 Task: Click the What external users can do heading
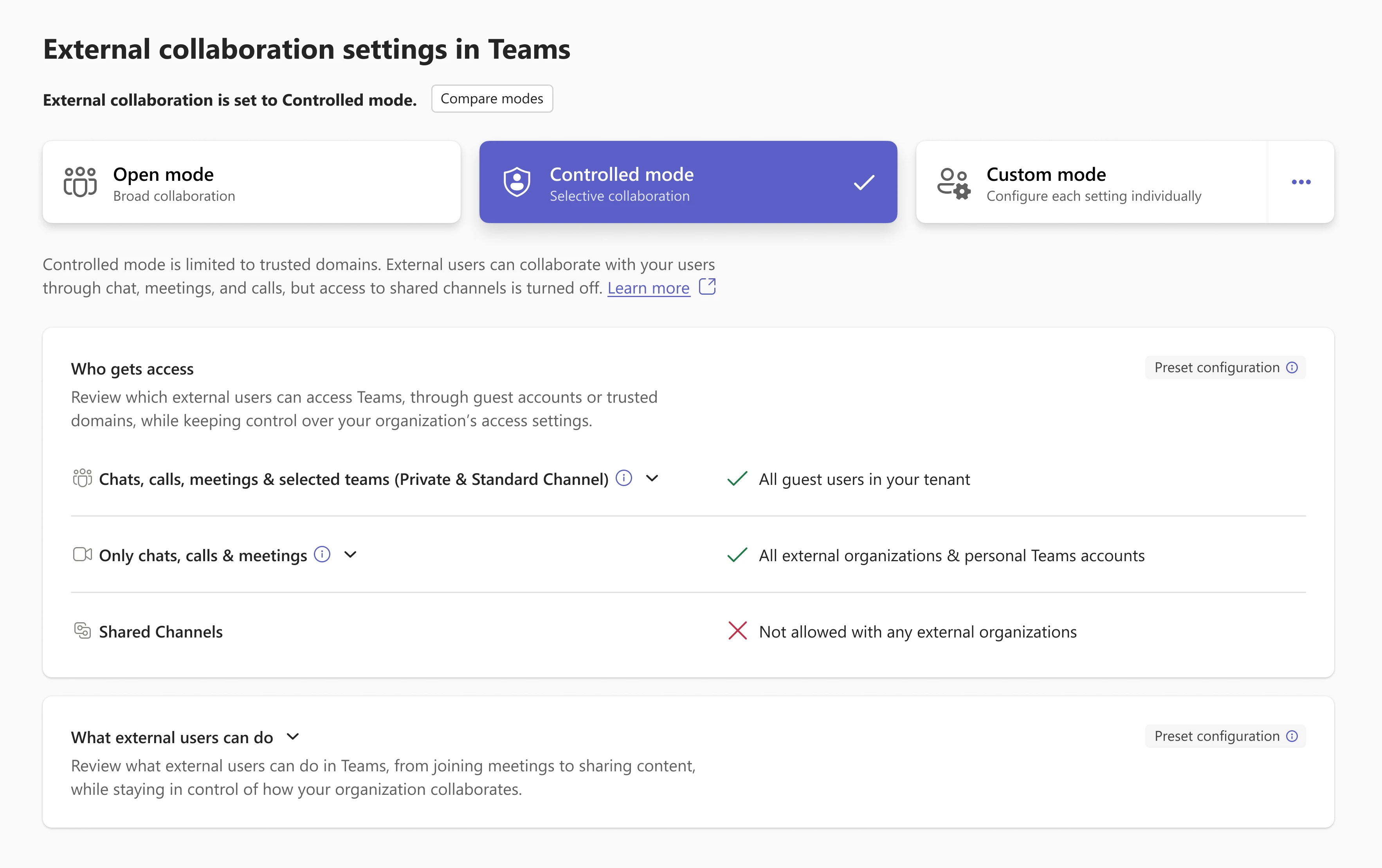point(171,737)
